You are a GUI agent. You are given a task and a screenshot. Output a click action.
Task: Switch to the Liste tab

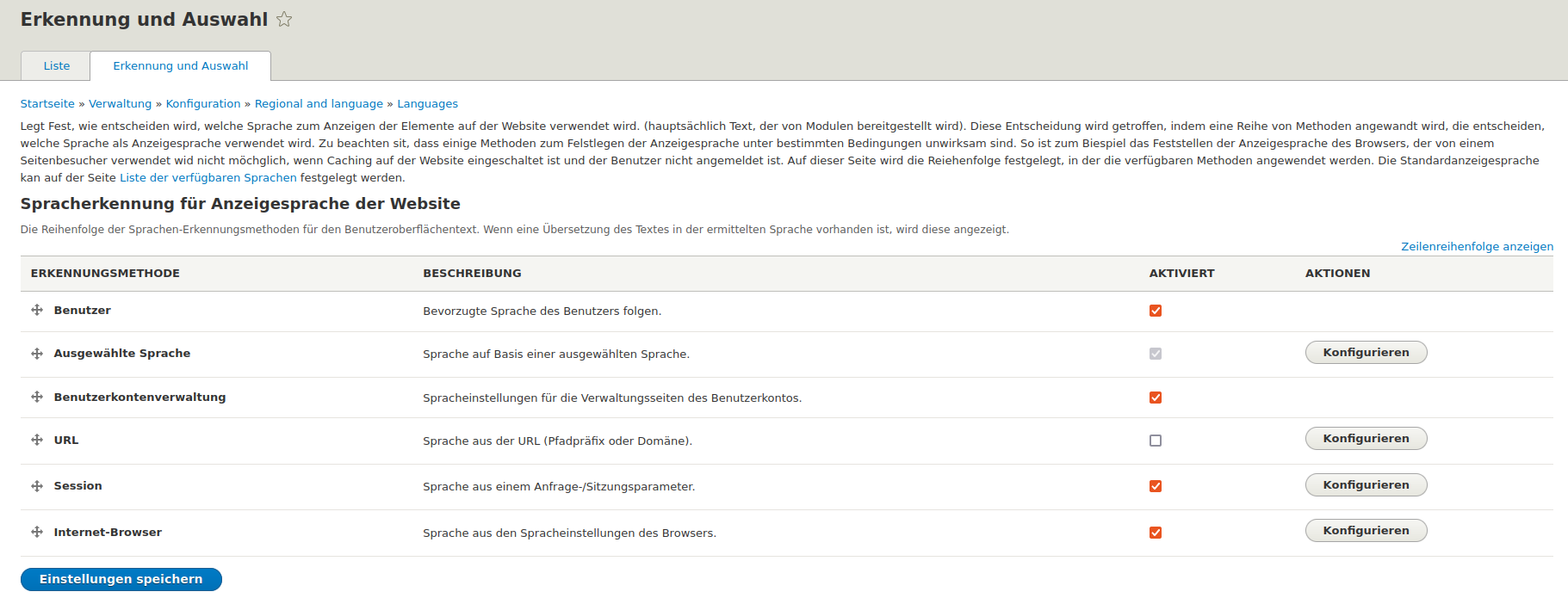(x=57, y=65)
